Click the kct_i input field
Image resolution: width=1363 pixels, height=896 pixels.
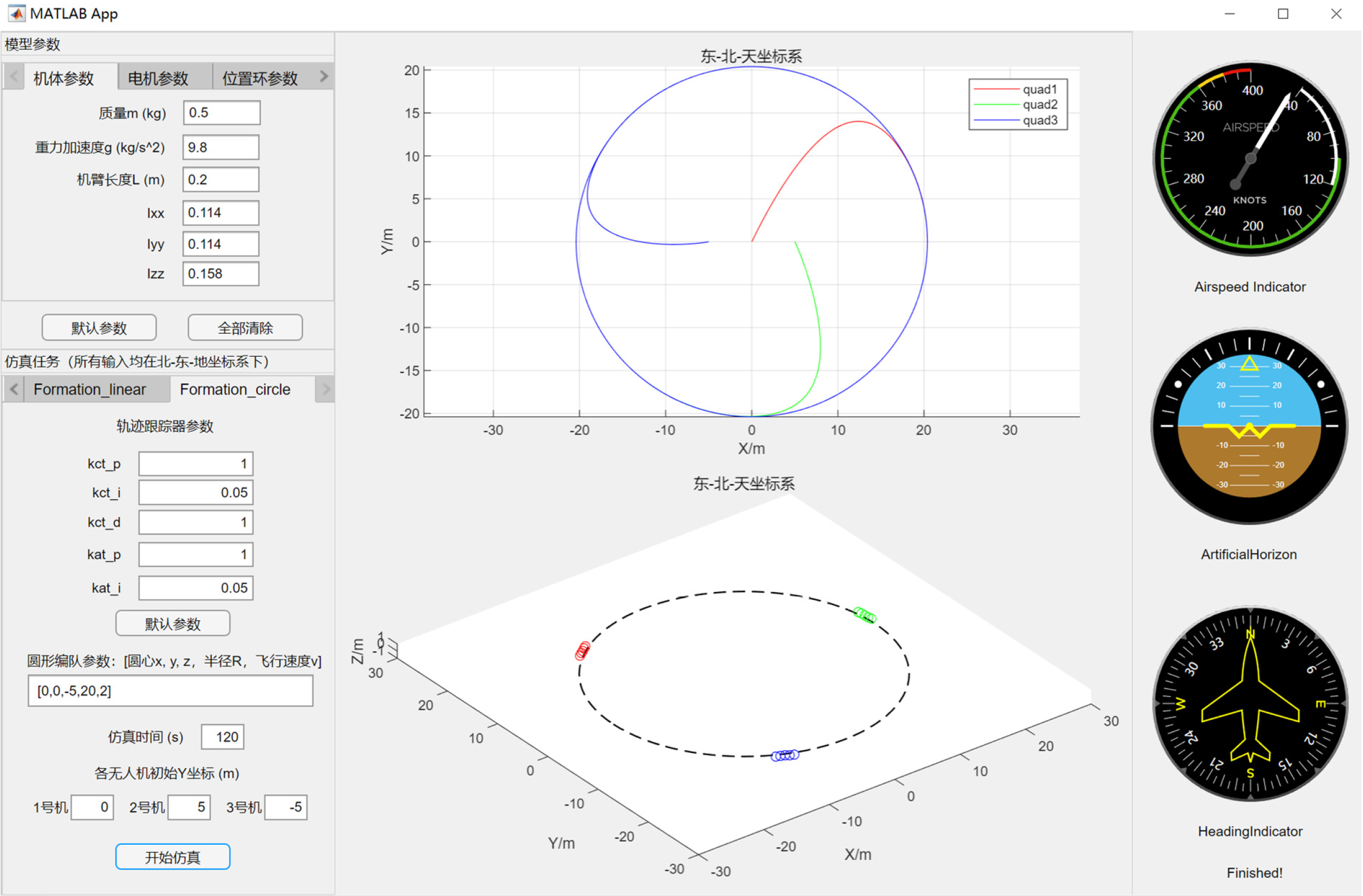pos(195,492)
